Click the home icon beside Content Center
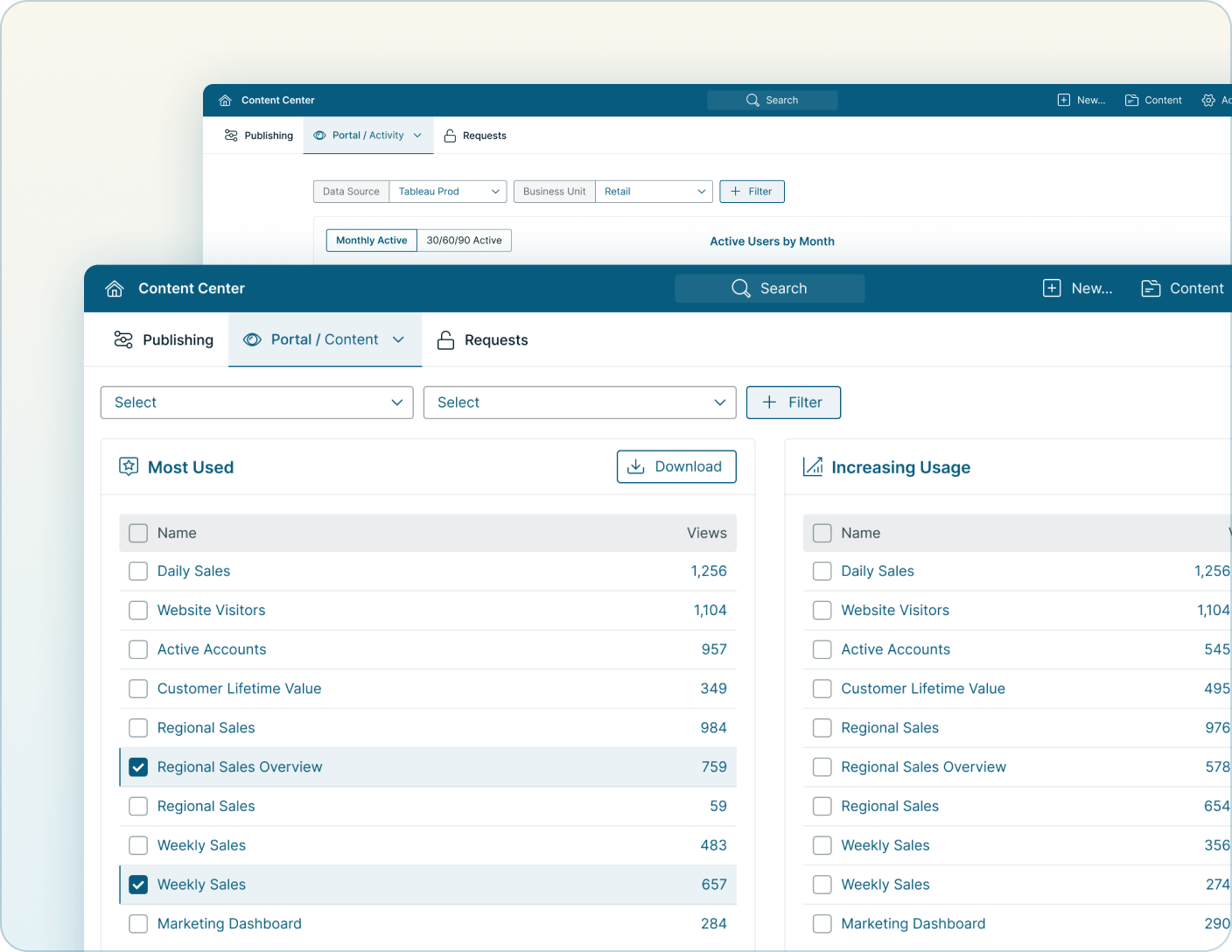Image resolution: width=1232 pixels, height=952 pixels. (x=115, y=288)
